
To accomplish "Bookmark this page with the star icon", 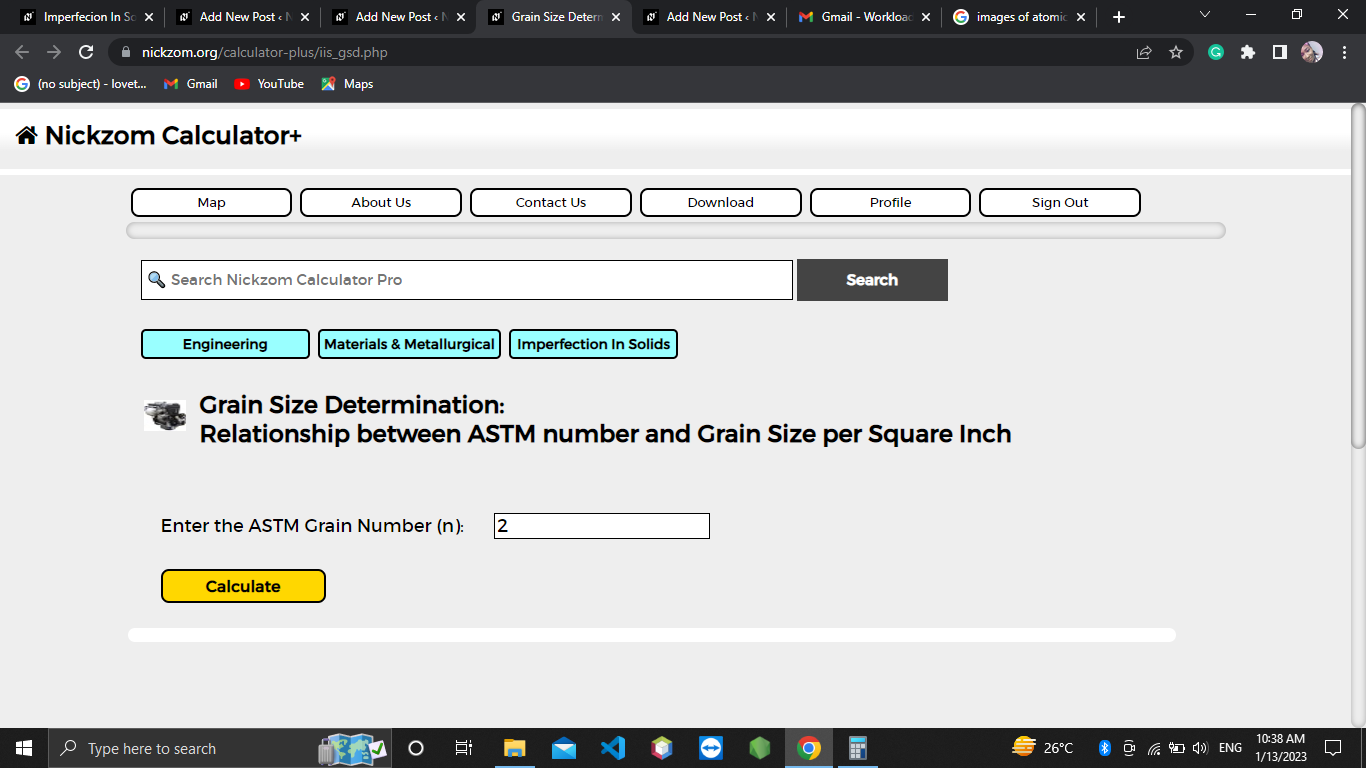I will click(x=1176, y=52).
